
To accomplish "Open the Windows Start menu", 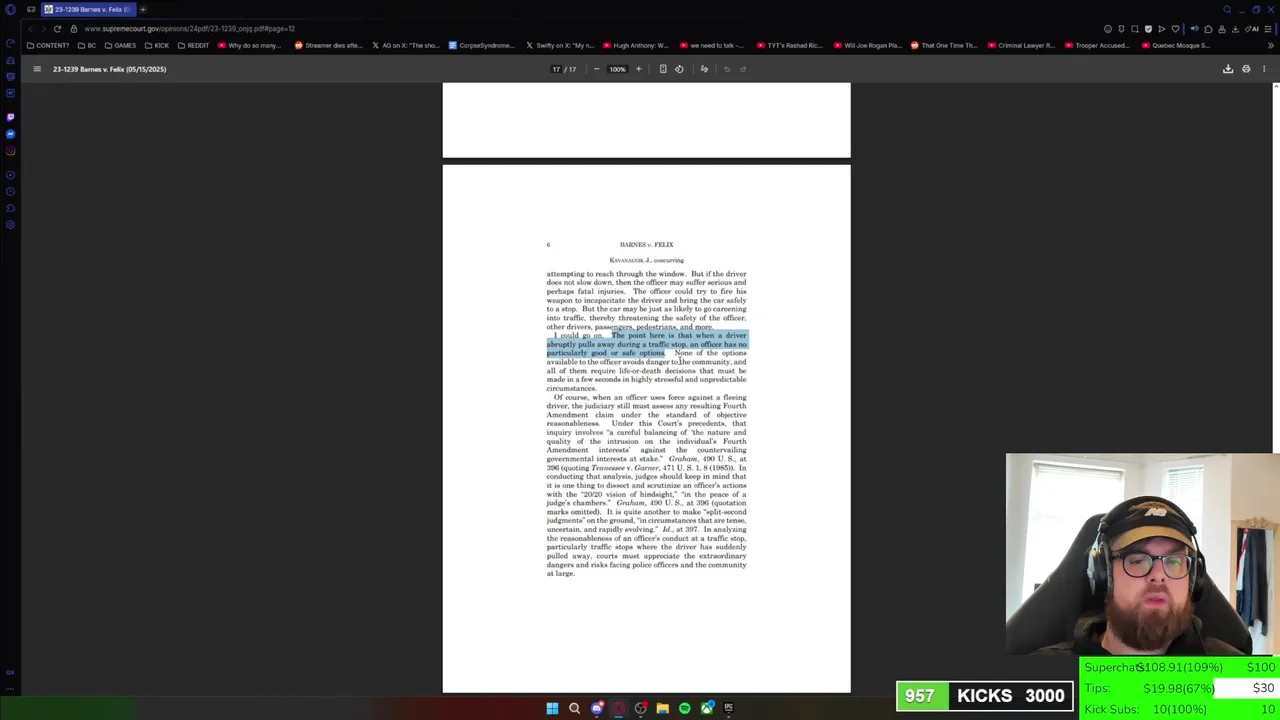I will (x=552, y=708).
